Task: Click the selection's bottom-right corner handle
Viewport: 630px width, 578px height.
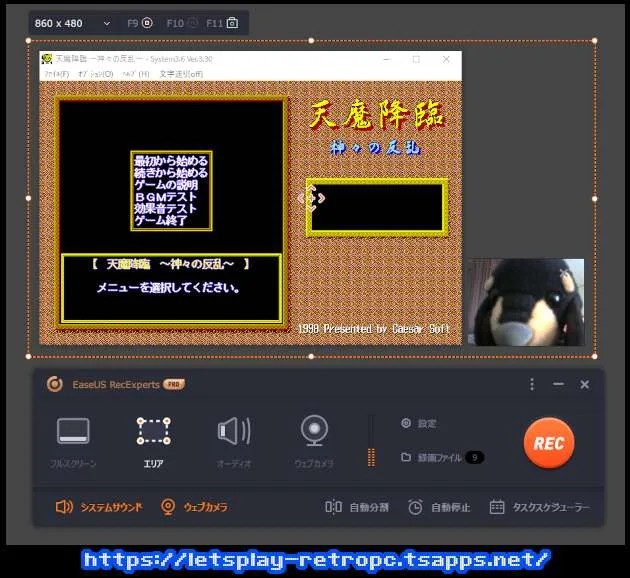Action: (x=595, y=356)
